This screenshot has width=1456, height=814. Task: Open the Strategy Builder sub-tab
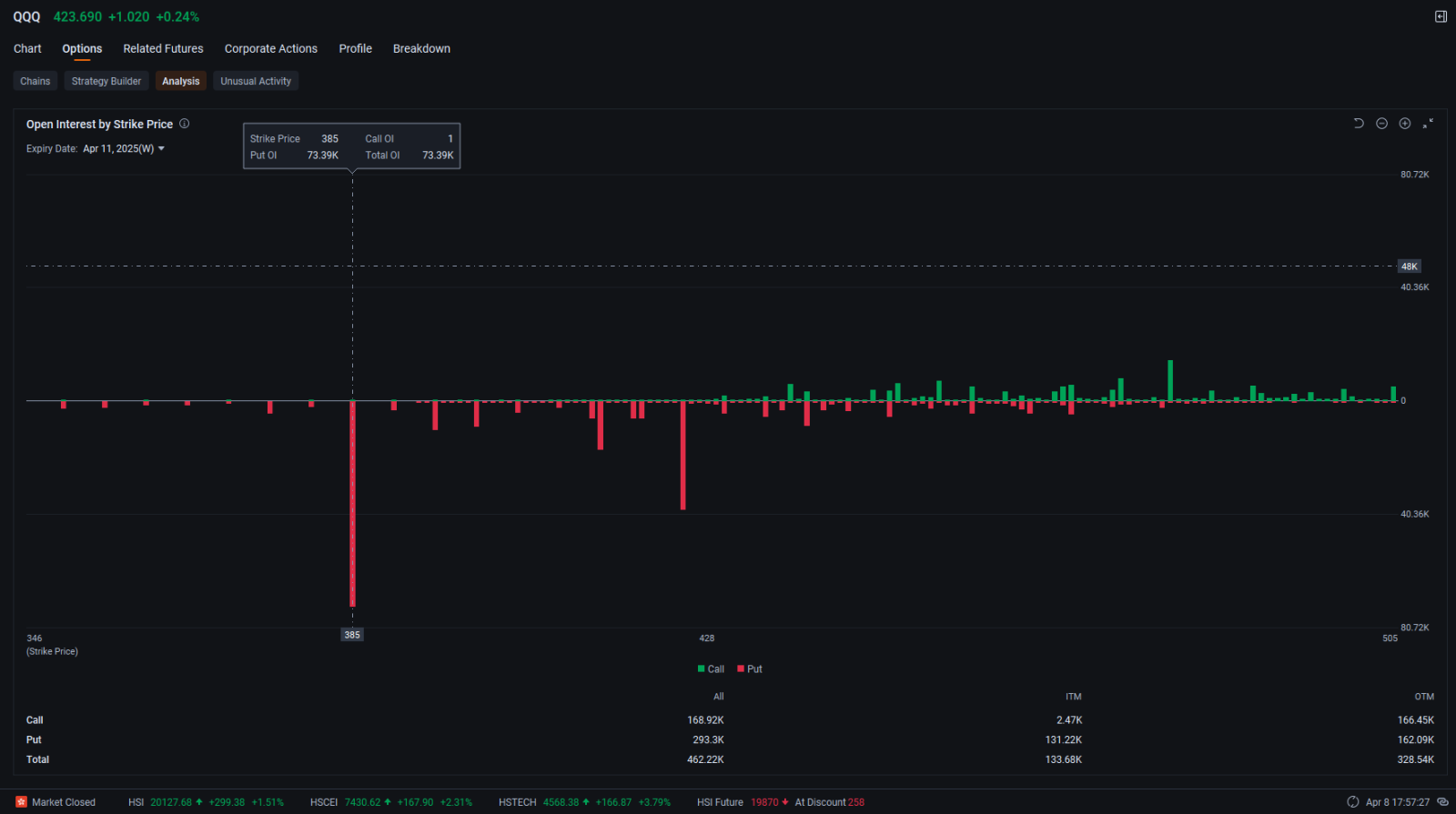[106, 81]
